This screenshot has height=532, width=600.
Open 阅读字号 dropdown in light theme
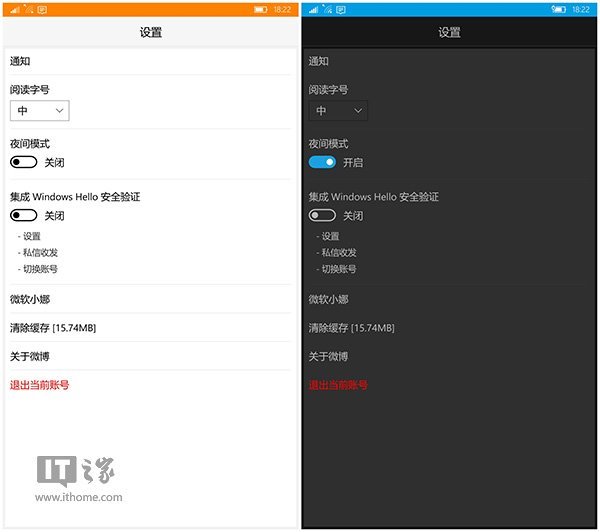(x=40, y=111)
